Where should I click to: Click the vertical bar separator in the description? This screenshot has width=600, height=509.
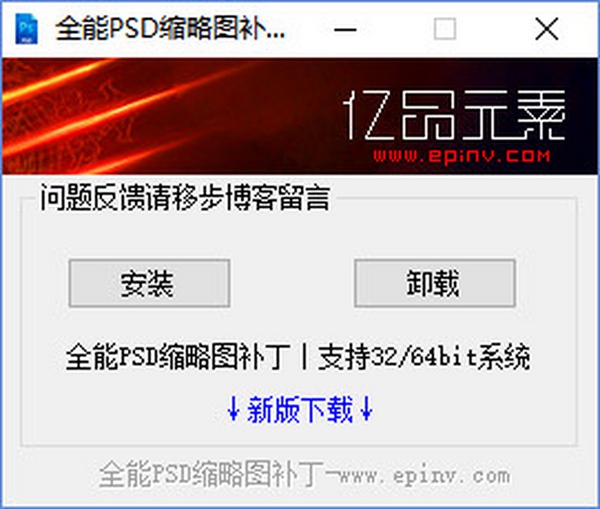(304, 357)
